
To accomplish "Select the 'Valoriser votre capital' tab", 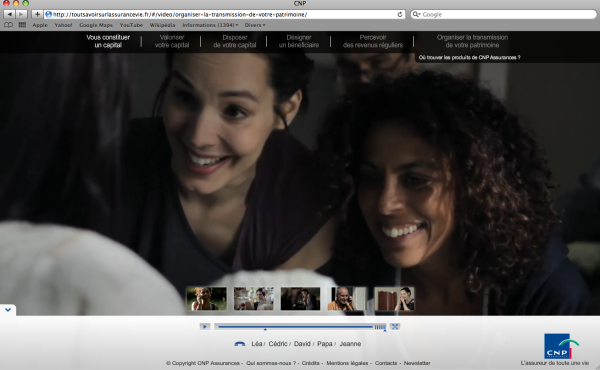I will [x=172, y=41].
